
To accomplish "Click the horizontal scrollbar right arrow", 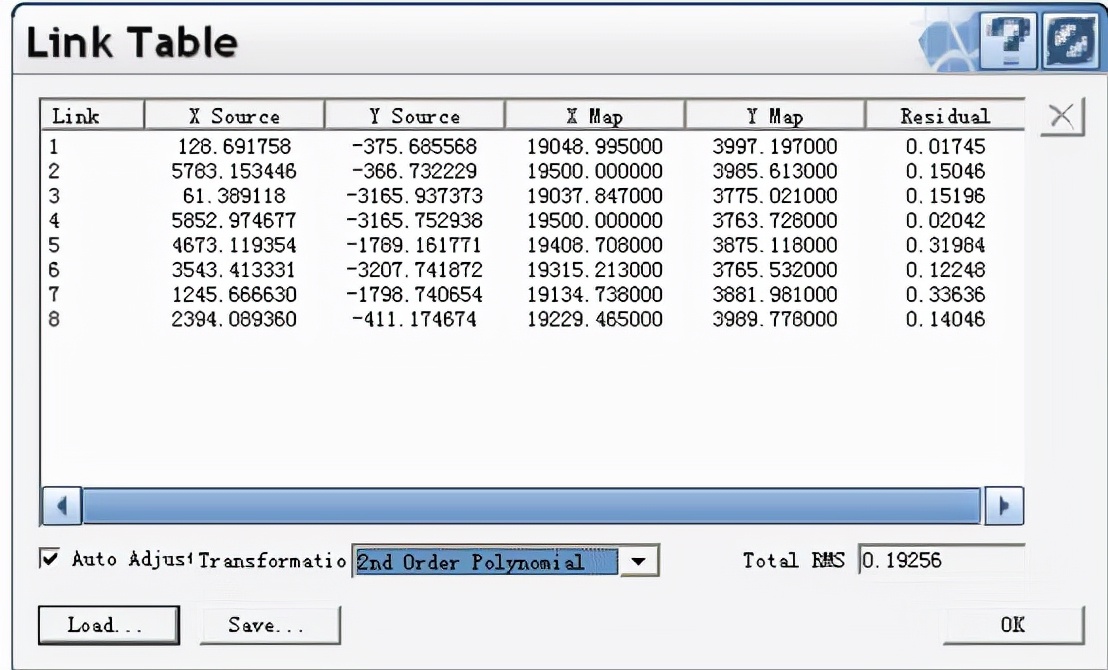I will coord(1003,506).
